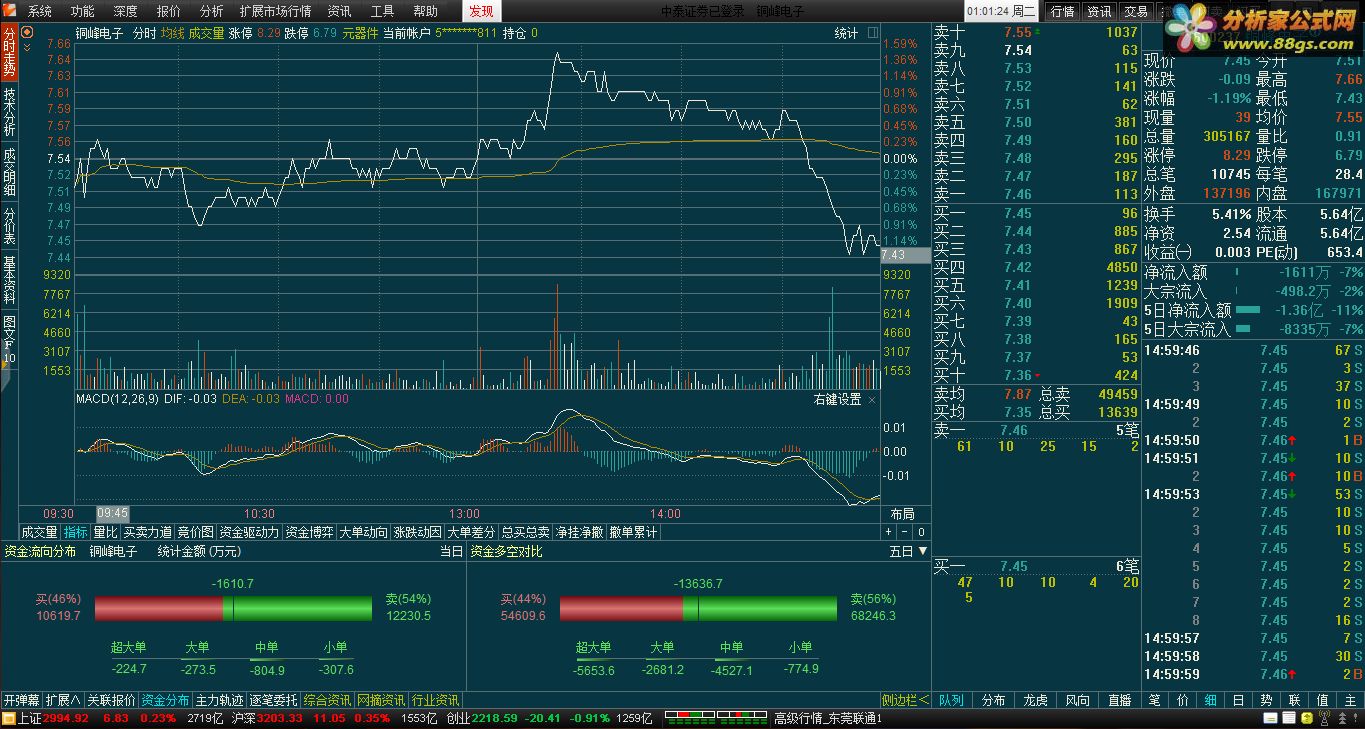Toggle the 成交量 indicator tab
This screenshot has width=1365, height=729.
click(40, 532)
